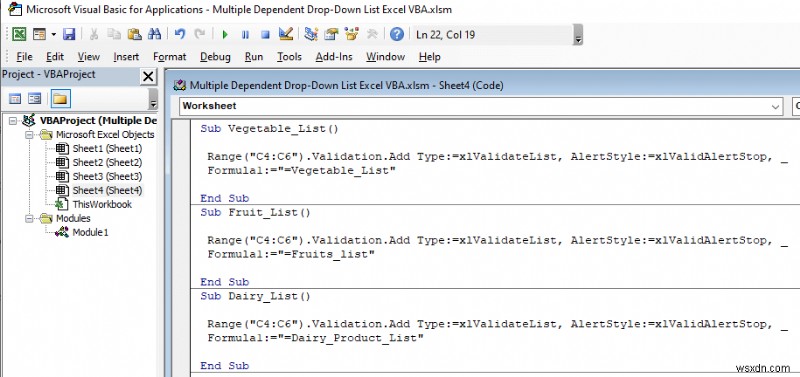Select the Microsoft Excel Objects folder
This screenshot has width=800, height=377.
(x=105, y=135)
